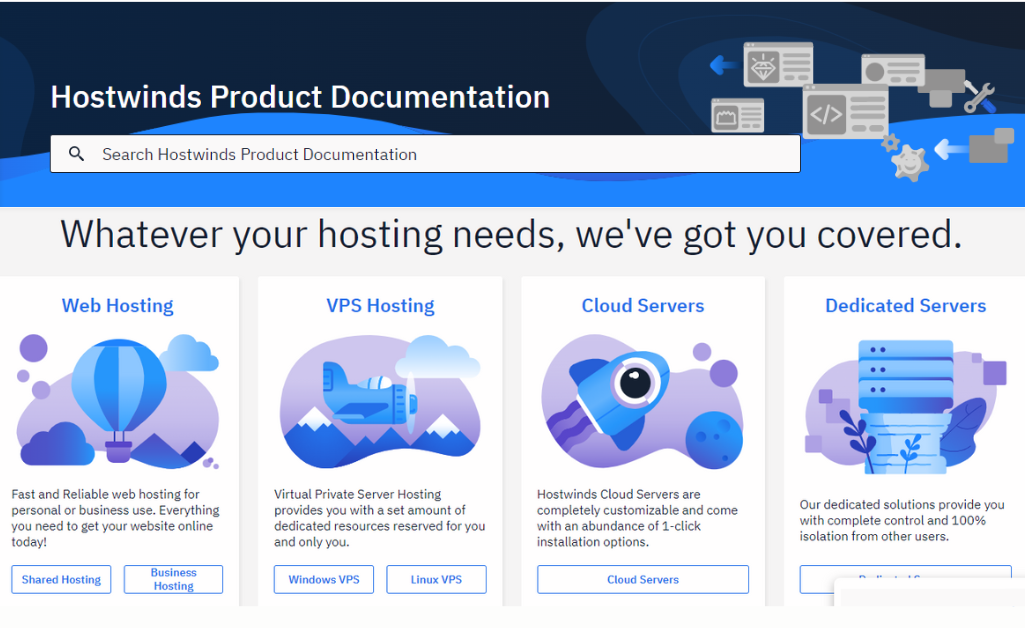This screenshot has width=1025, height=628.
Task: Click the Cloud Servers button
Action: click(643, 580)
